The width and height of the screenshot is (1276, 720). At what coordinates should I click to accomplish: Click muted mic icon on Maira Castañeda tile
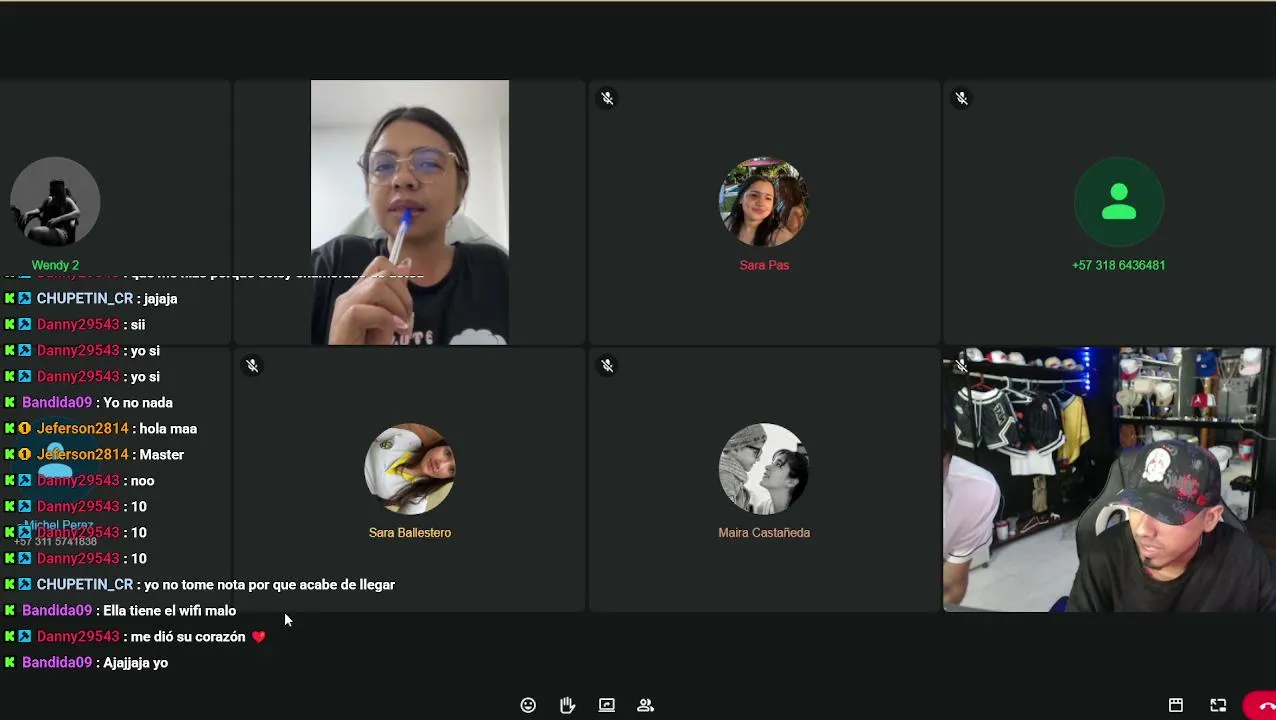(x=607, y=366)
